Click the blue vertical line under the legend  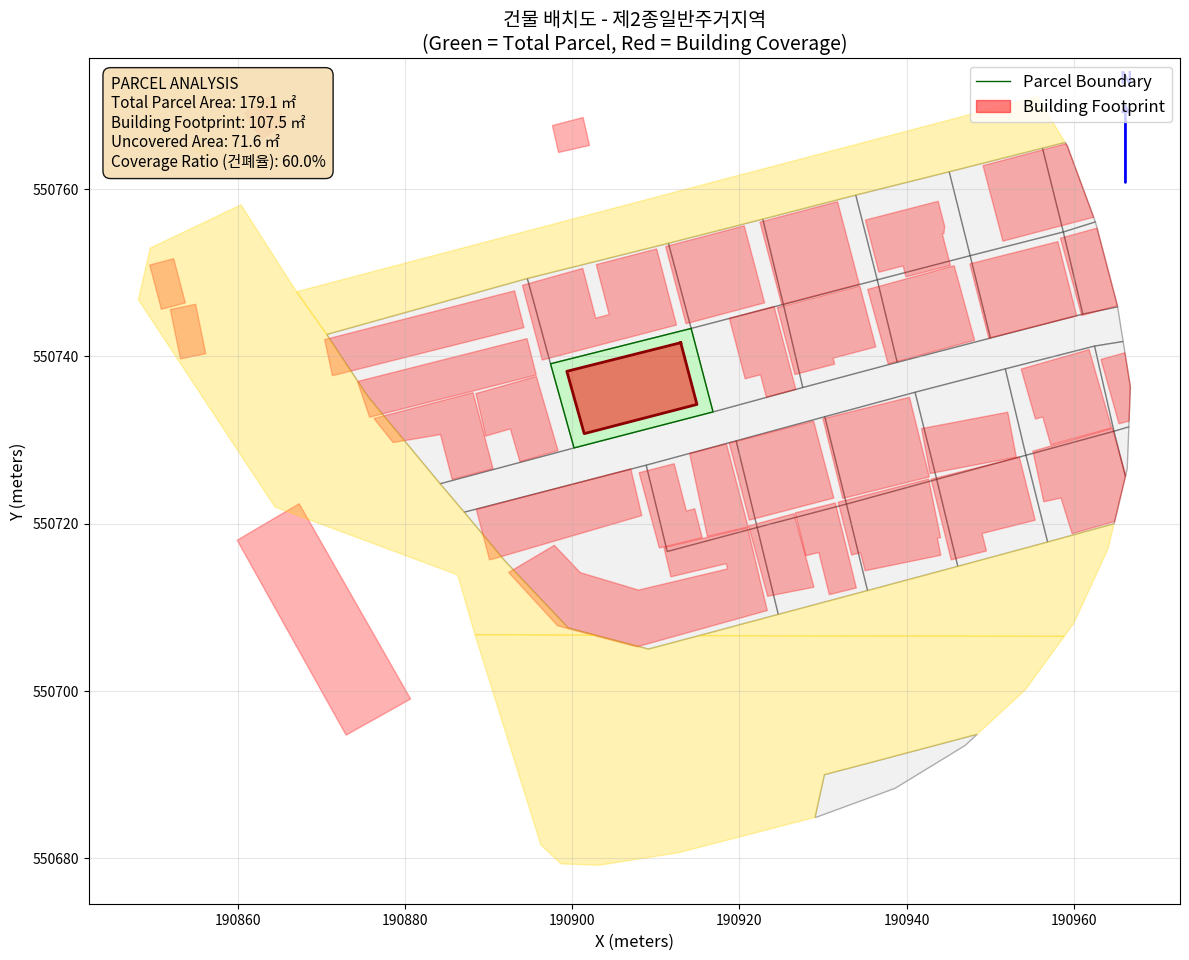pyautogui.click(x=1125, y=150)
